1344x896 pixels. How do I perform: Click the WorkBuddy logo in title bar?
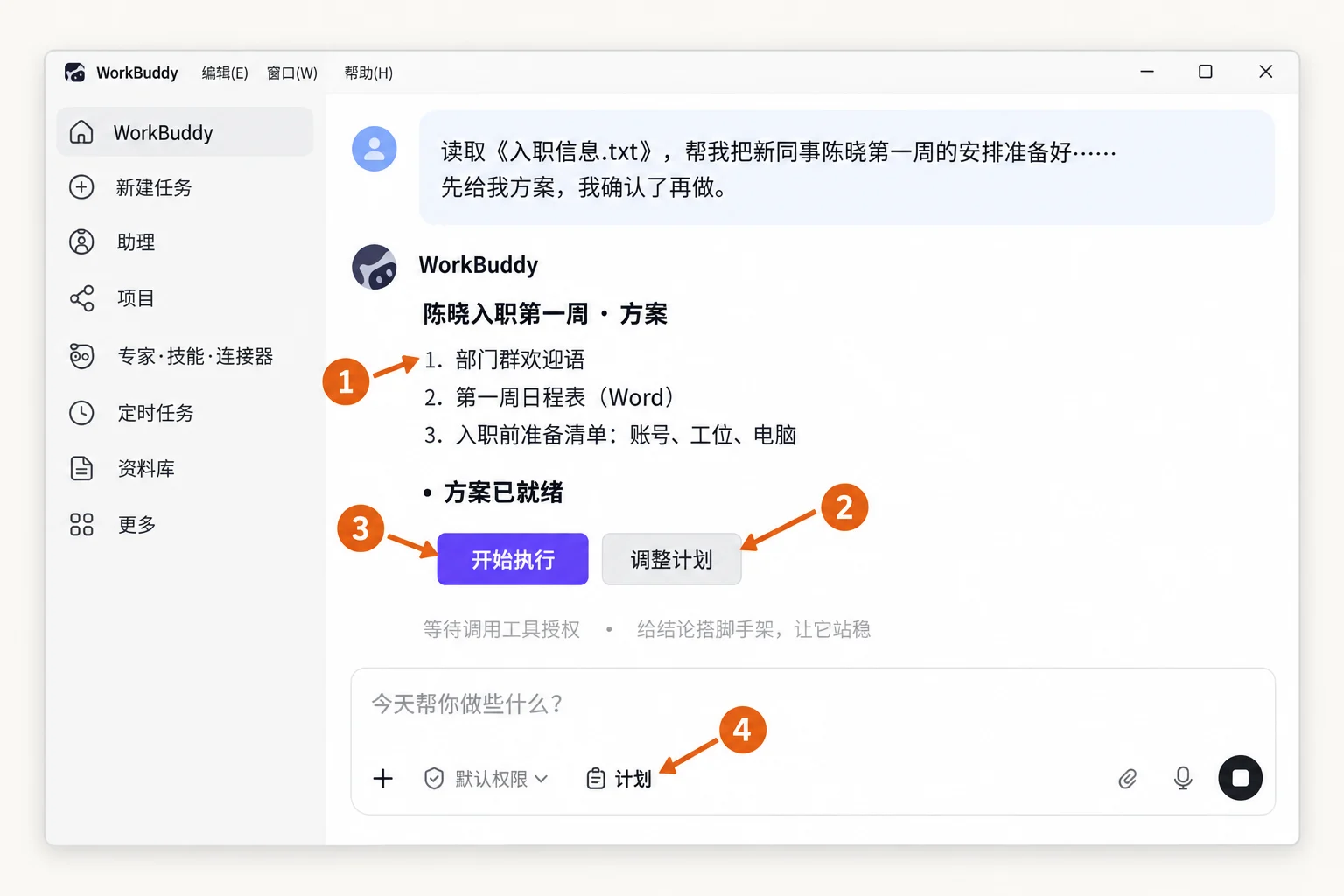tap(75, 73)
